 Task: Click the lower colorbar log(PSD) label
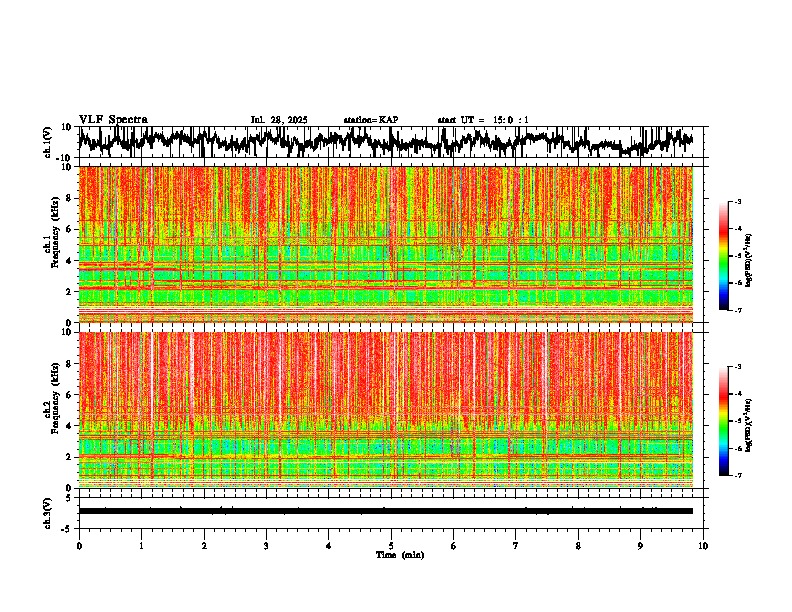pyautogui.click(x=749, y=425)
